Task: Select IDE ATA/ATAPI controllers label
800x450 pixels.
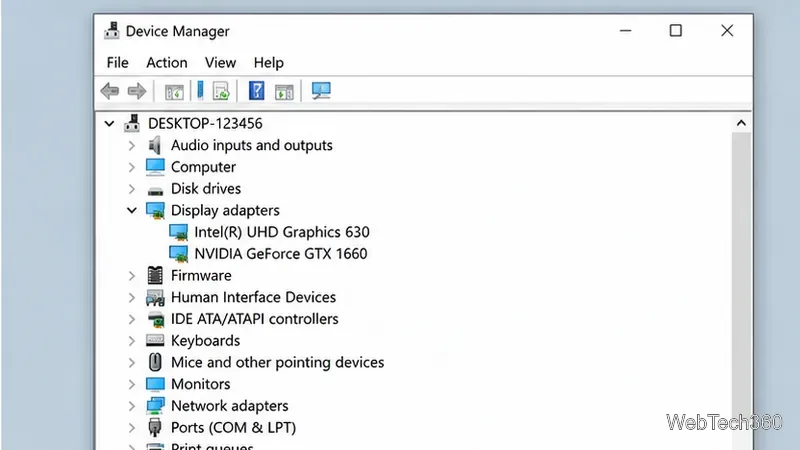Action: (255, 319)
